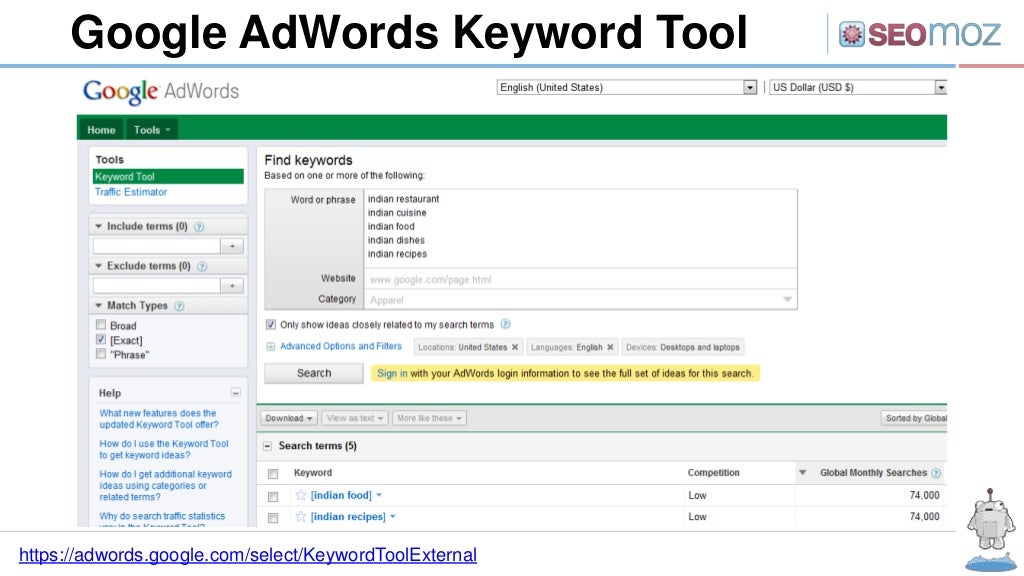1024x576 pixels.
Task: Open the Tools menu
Action: 152,130
